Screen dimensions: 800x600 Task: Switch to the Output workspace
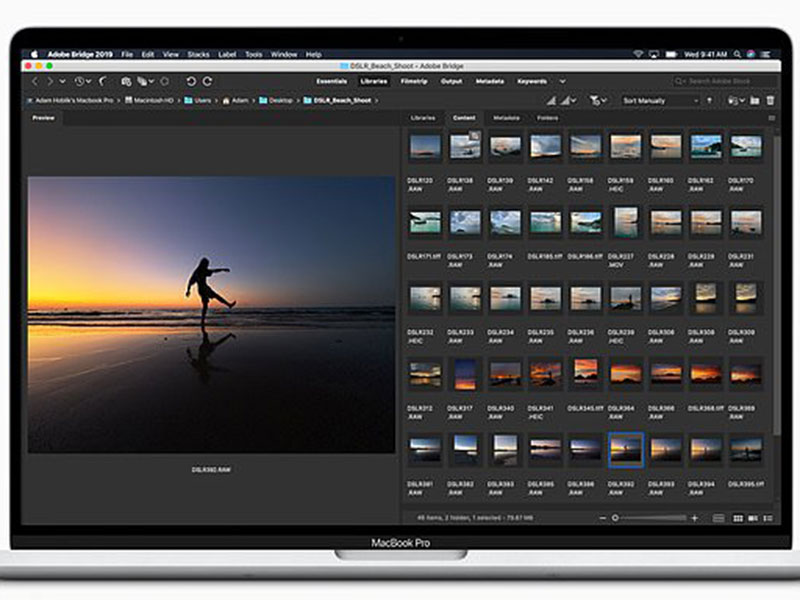[452, 82]
